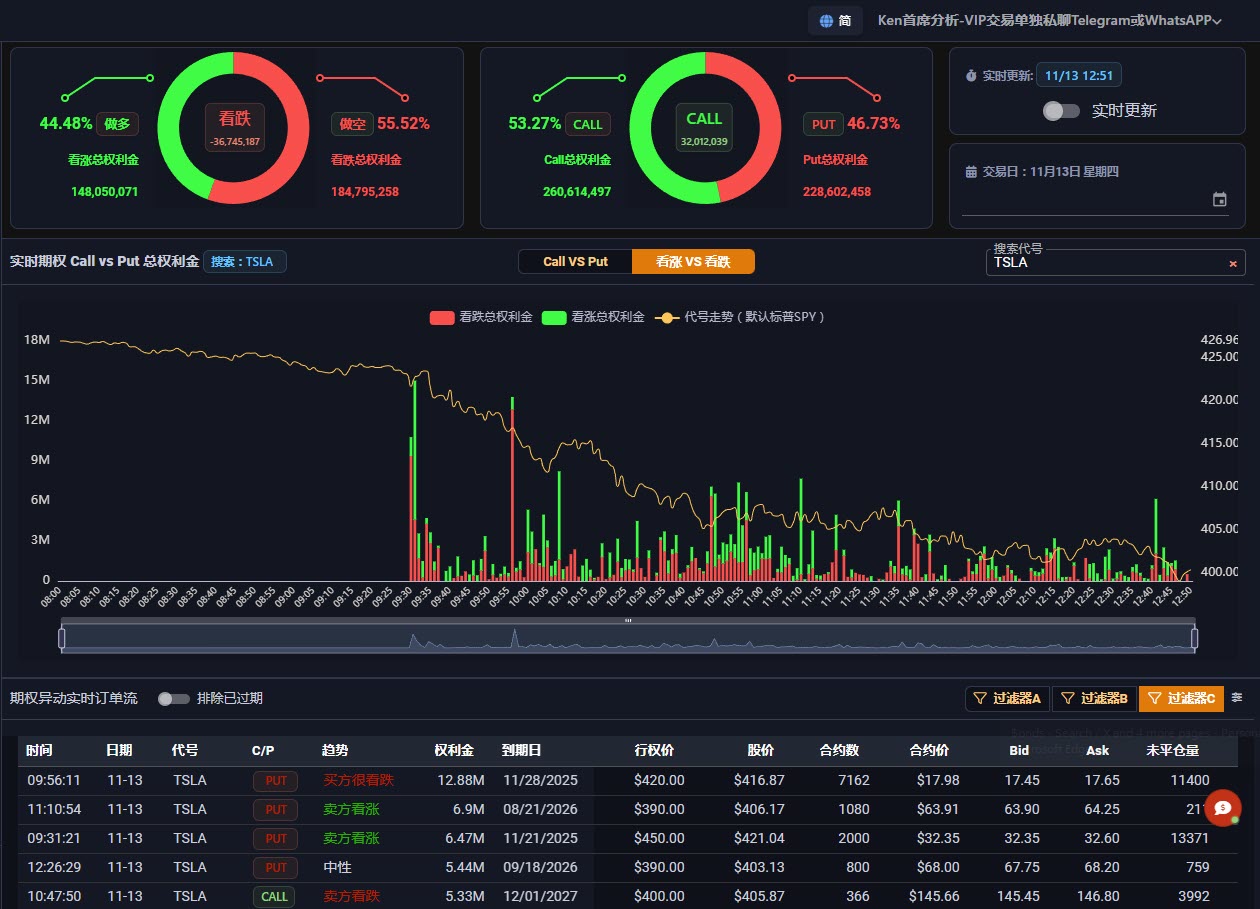Toggle the 排除已过期 switch
1260x909 pixels.
174,699
